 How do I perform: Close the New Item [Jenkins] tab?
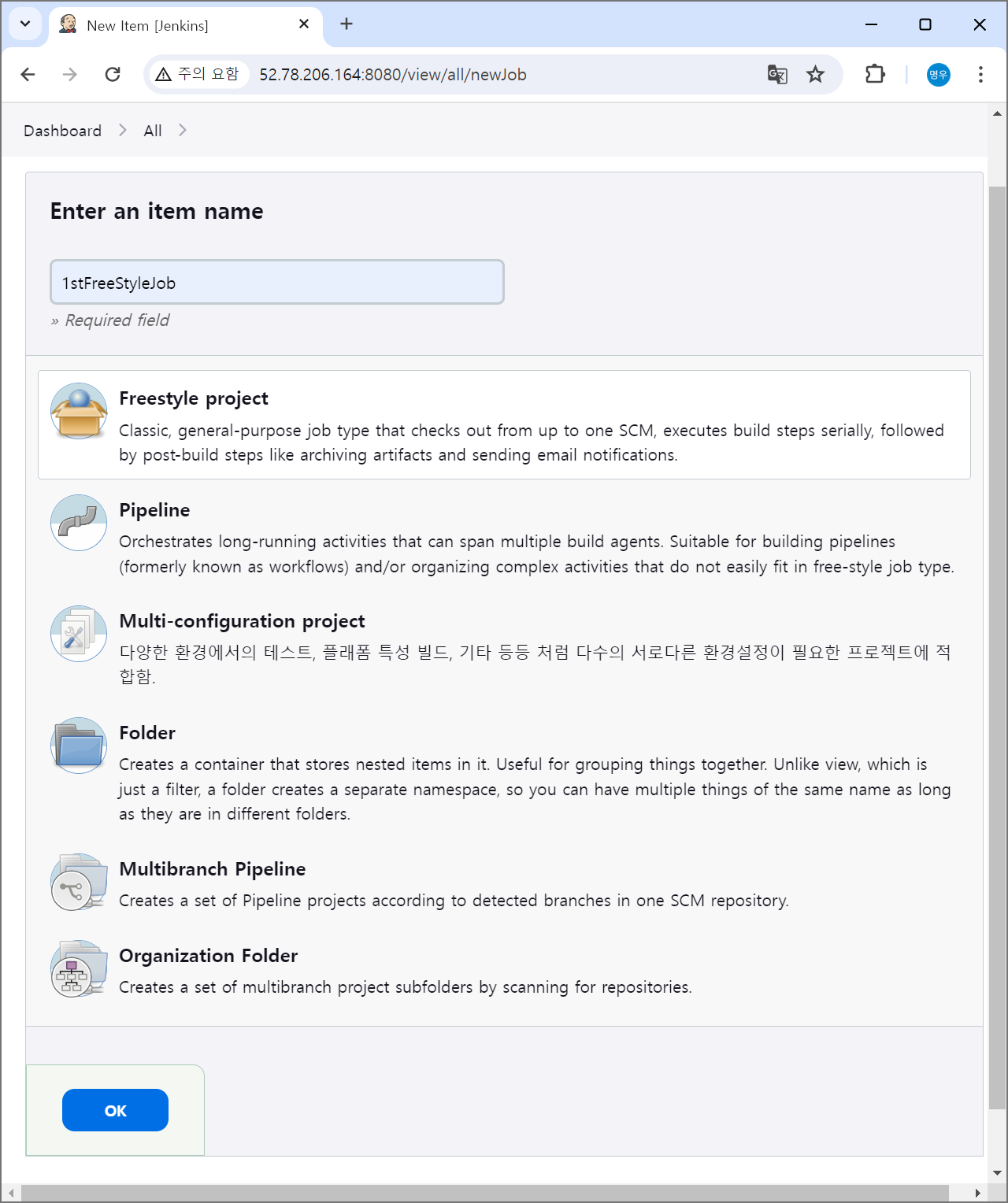(x=304, y=24)
